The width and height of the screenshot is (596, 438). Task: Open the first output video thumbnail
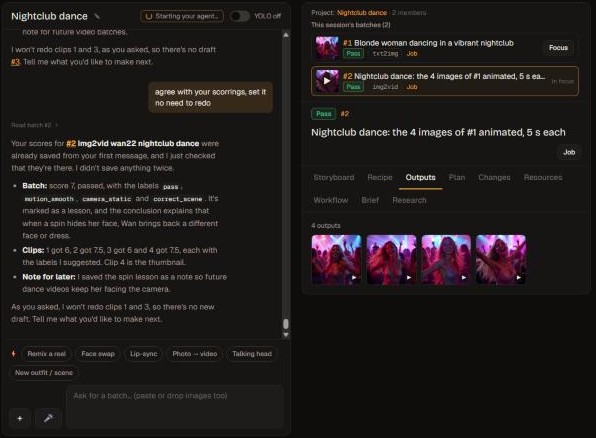tap(336, 260)
